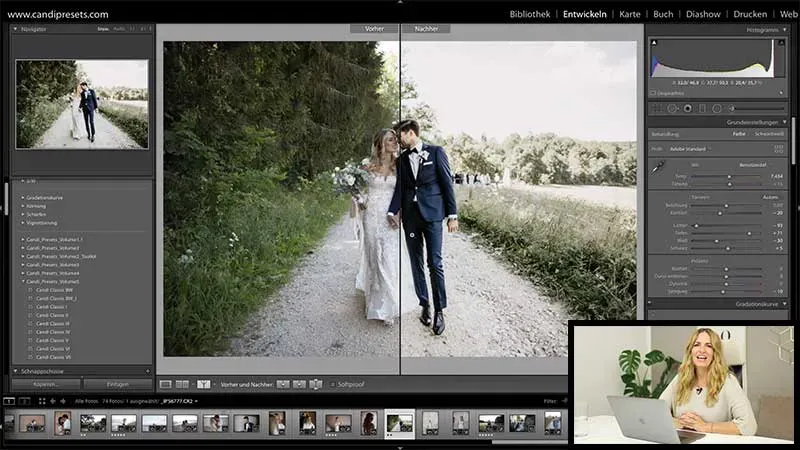Screen dimensions: 800x450
Task: Select Schwarzweiß treatment option
Action: click(769, 133)
